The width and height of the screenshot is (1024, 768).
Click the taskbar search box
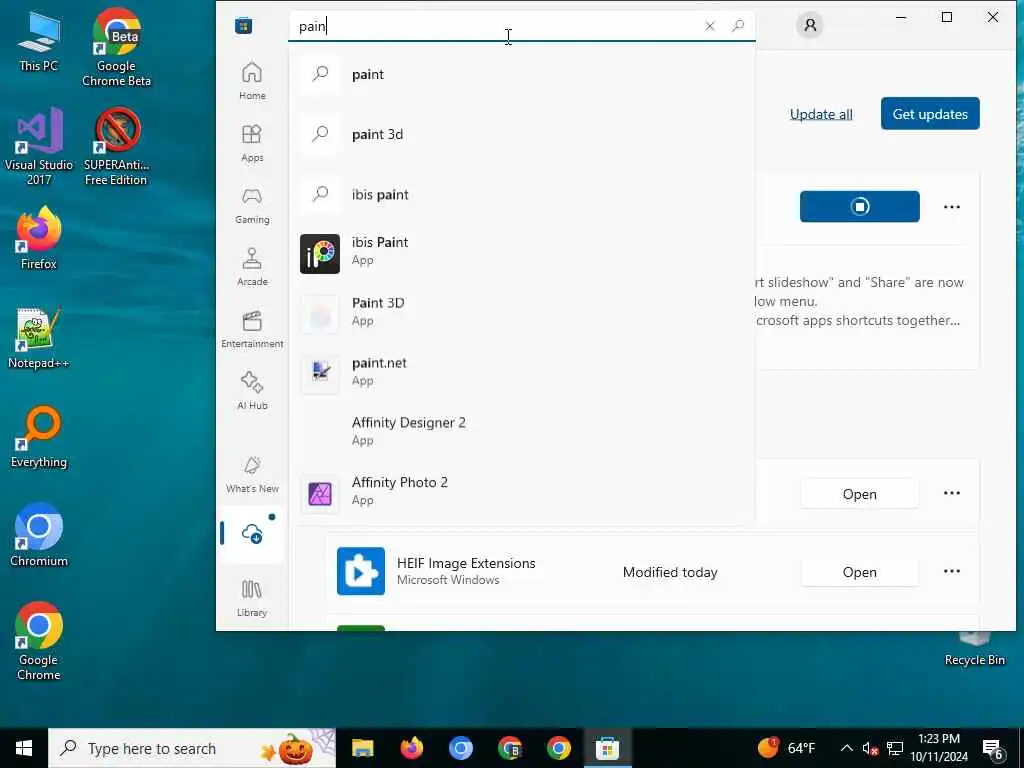point(192,748)
